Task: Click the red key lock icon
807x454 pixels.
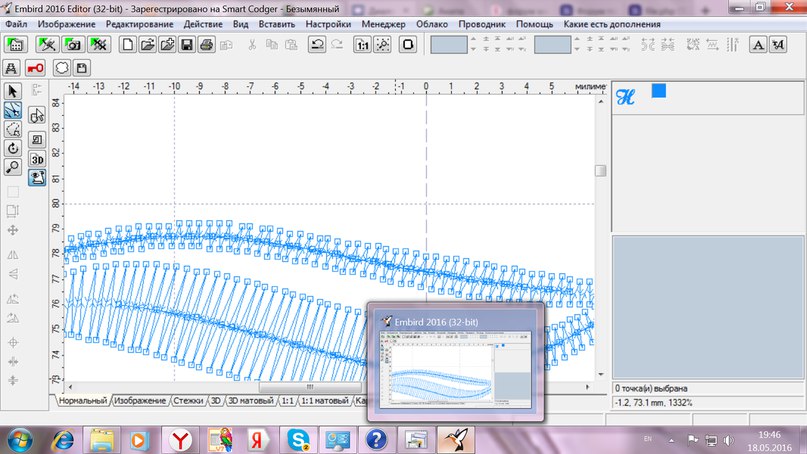Action: click(x=36, y=68)
